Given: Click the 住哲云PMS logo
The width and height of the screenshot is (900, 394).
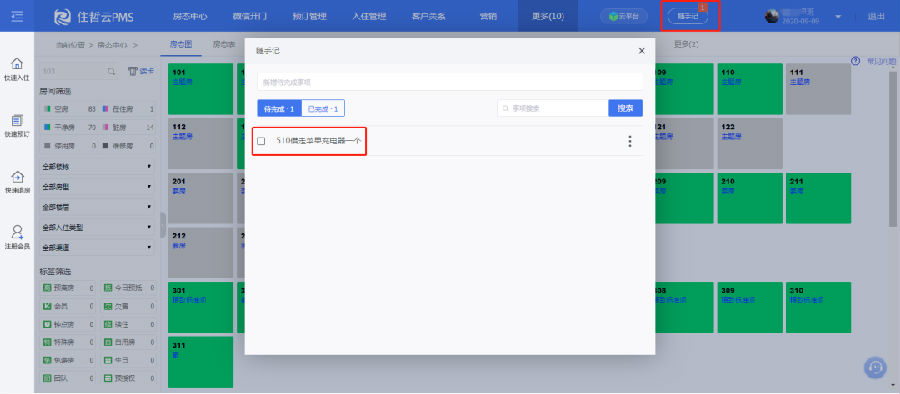Looking at the screenshot, I should point(94,17).
